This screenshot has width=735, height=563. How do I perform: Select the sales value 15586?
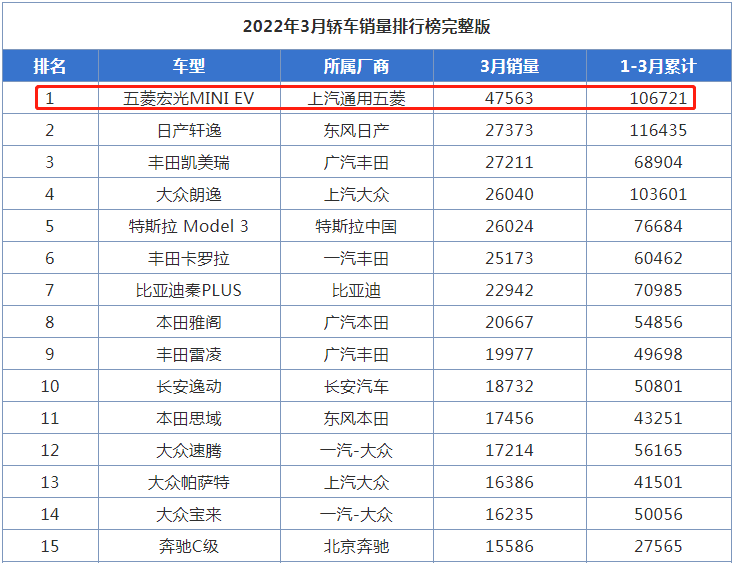click(x=510, y=547)
